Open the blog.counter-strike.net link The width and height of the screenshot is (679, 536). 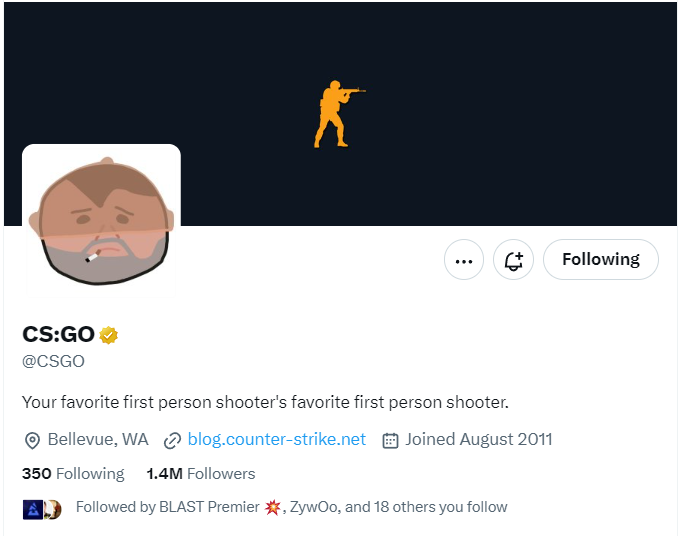click(277, 439)
